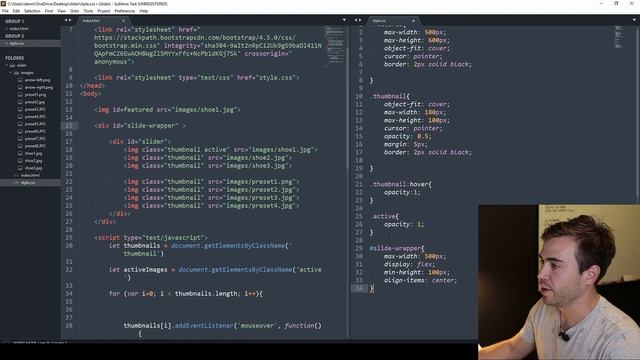The width and height of the screenshot is (640, 360).
Task: Click the images folder icon
Action: [x=16, y=73]
